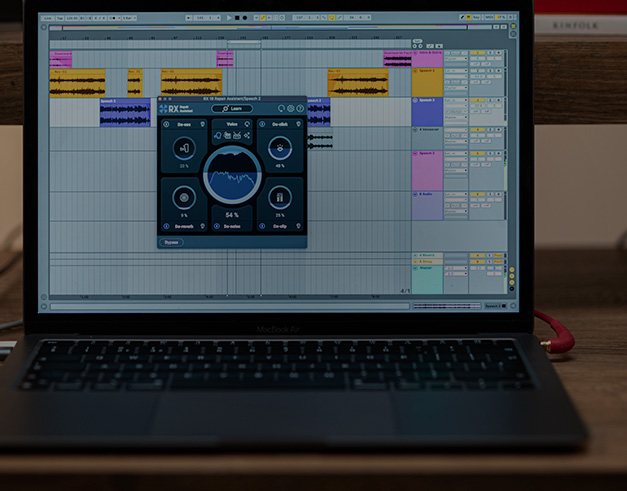Viewport: 627px width, 491px height.
Task: Click the tempo value field
Action: pos(72,18)
